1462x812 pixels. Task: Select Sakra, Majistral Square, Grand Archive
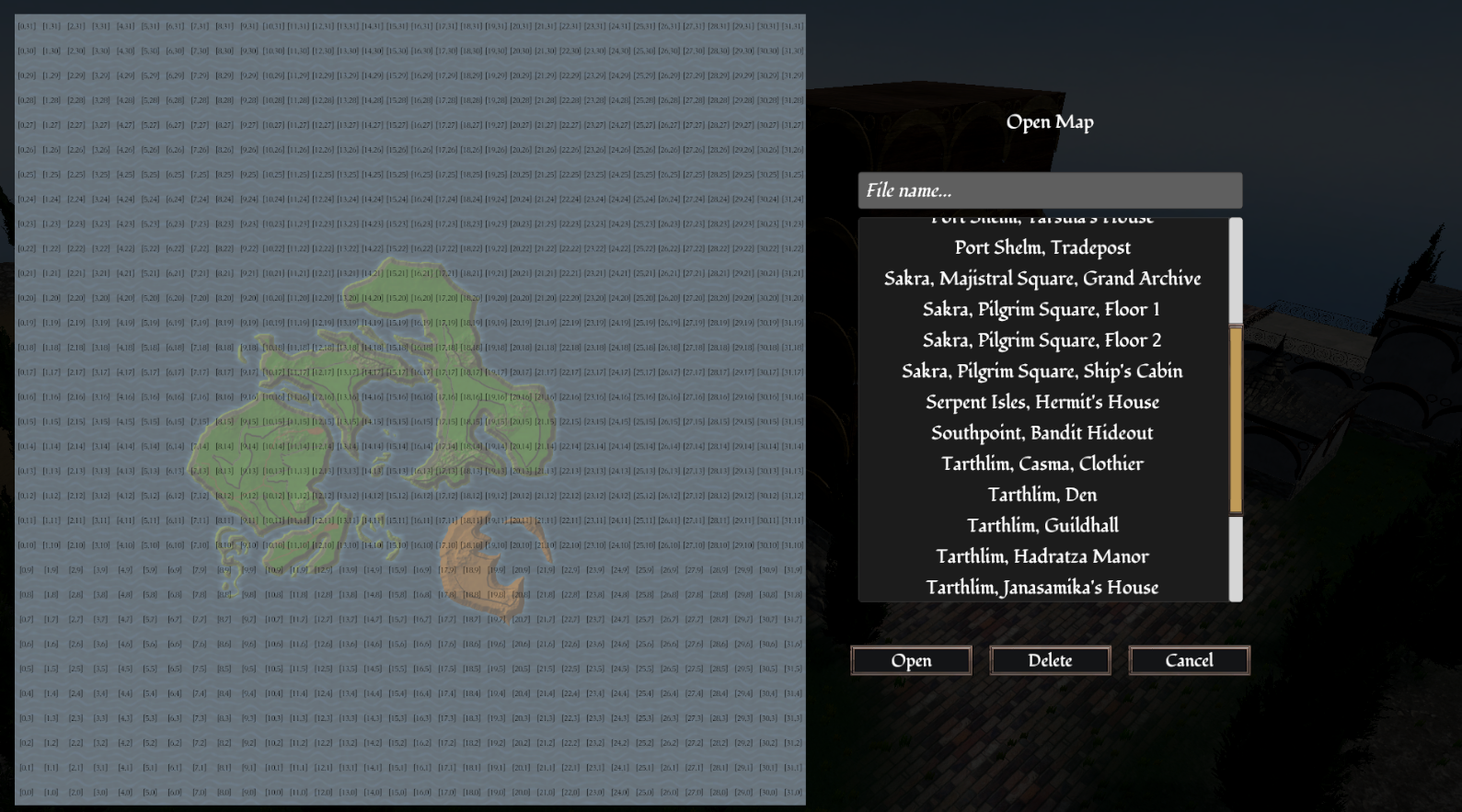(1042, 279)
